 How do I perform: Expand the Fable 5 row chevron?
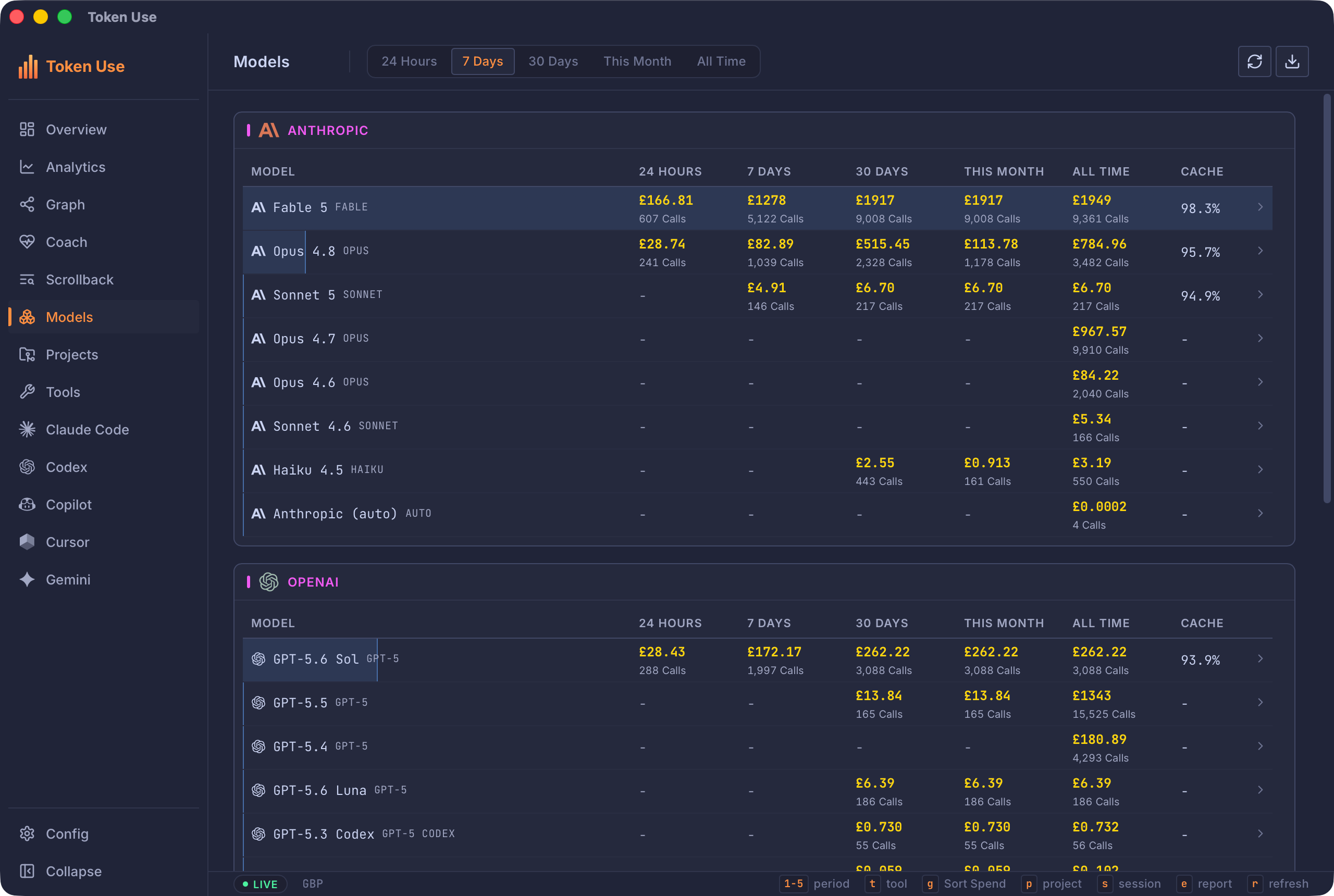1261,207
